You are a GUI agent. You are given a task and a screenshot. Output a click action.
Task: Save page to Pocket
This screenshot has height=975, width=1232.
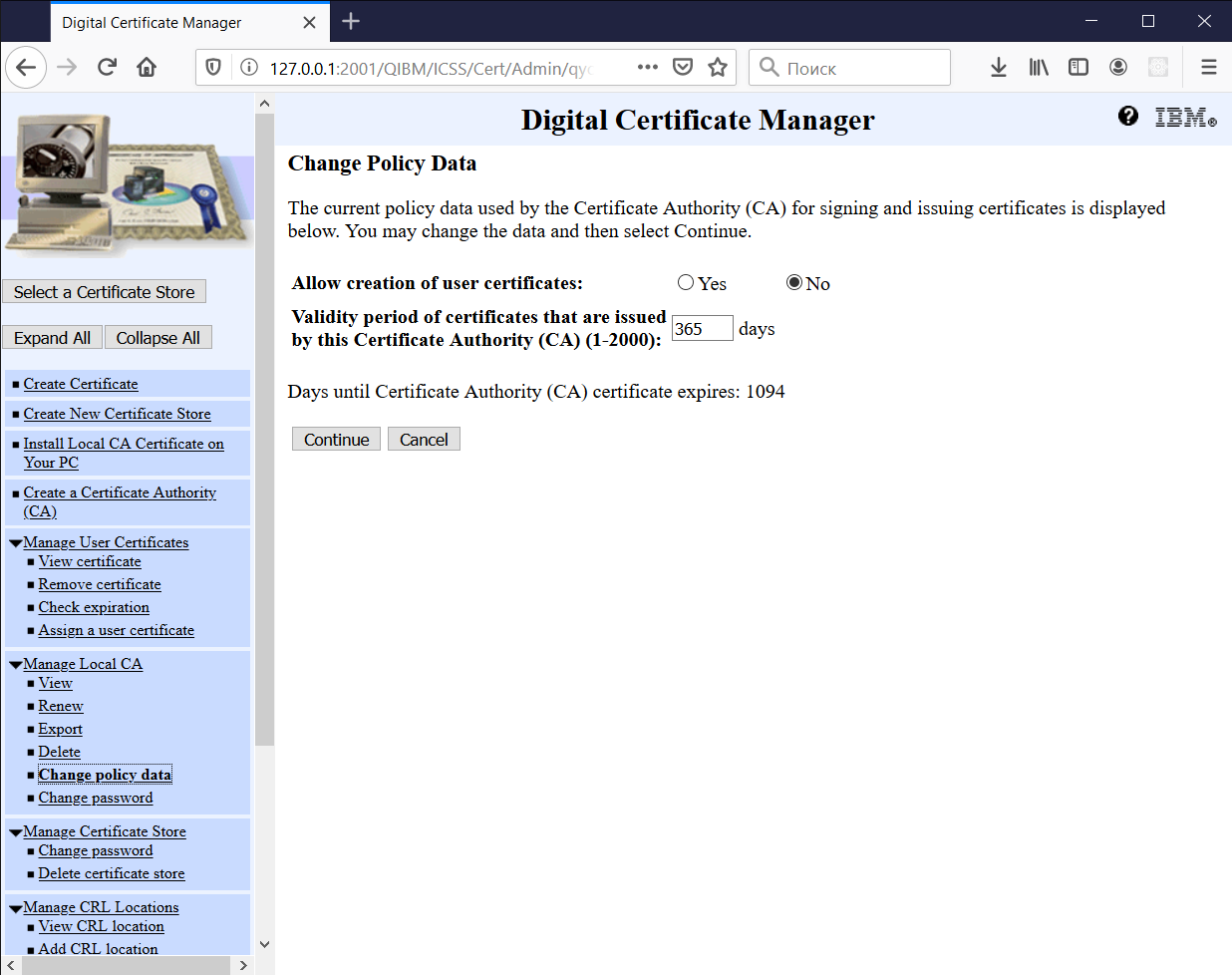[683, 68]
